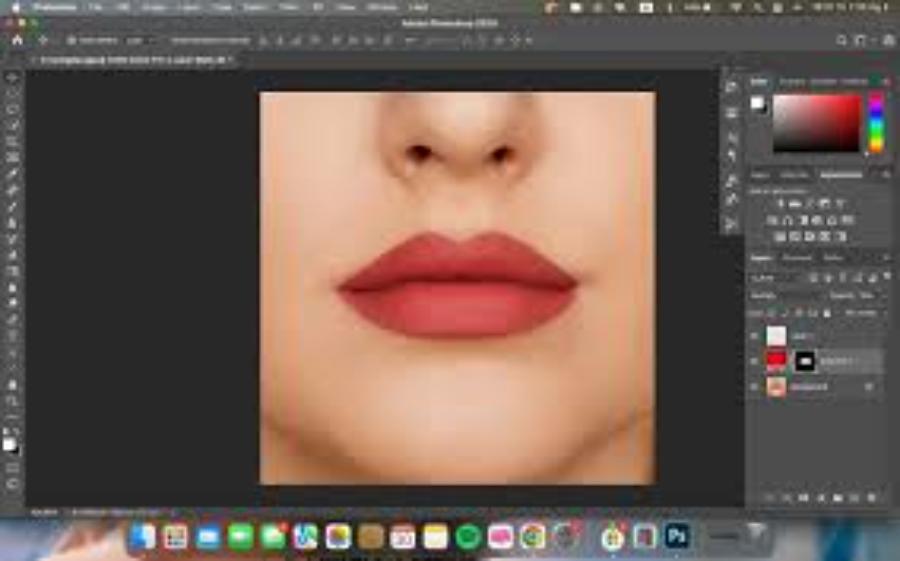Click the foreground color box in the toolbar
The image size is (900, 561).
9,444
